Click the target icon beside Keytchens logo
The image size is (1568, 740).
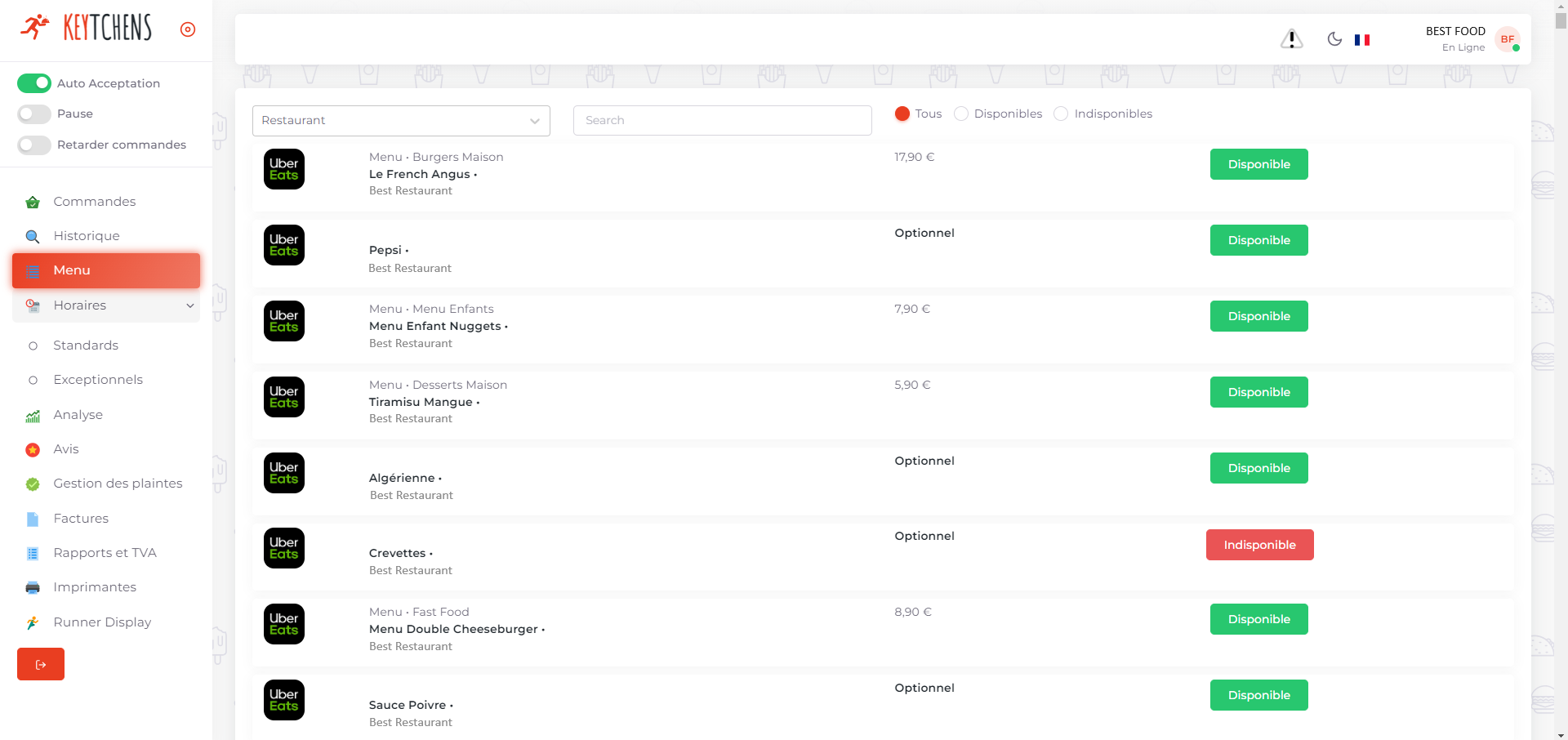click(x=188, y=29)
